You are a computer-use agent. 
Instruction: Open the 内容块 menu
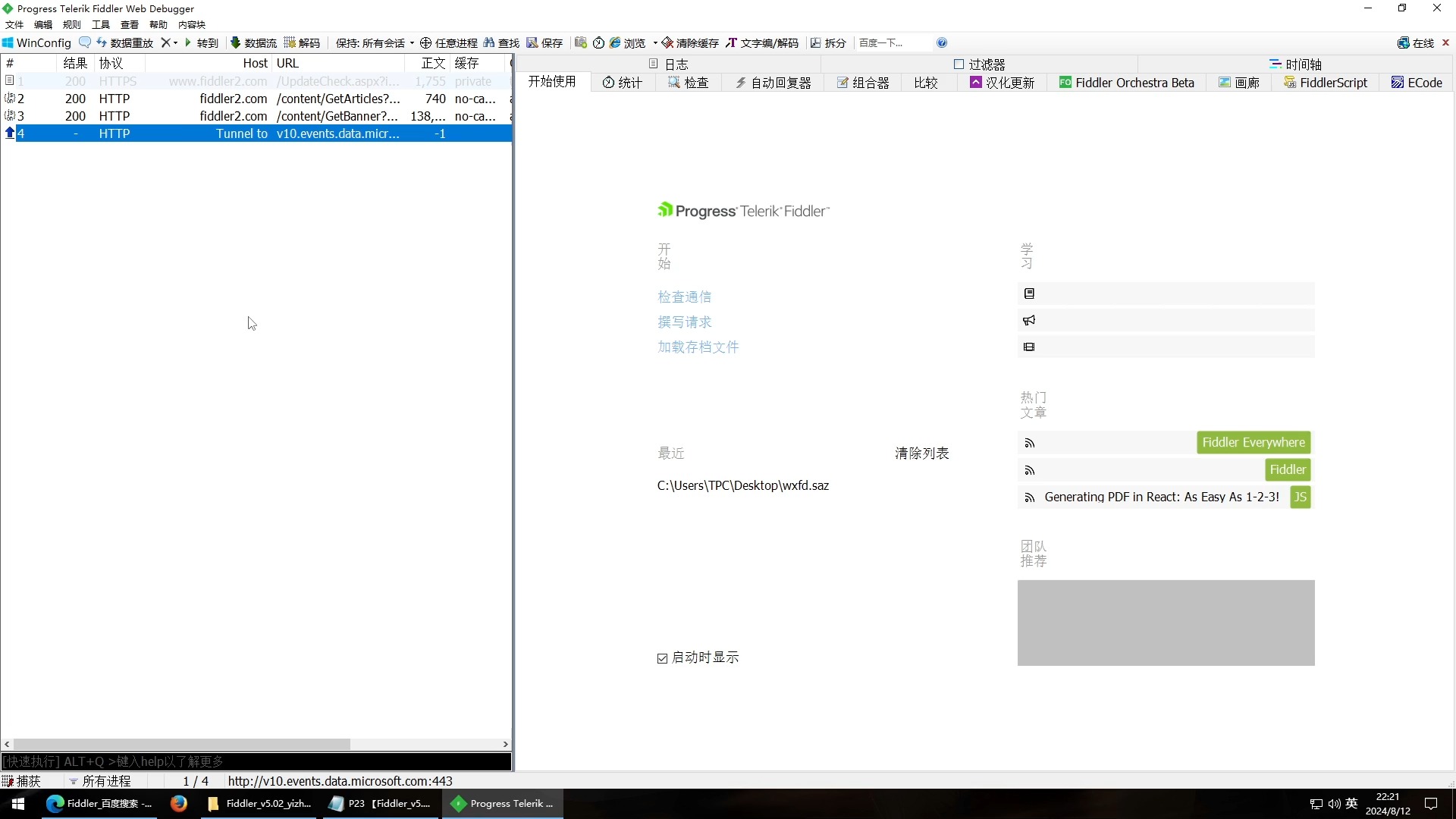192,25
